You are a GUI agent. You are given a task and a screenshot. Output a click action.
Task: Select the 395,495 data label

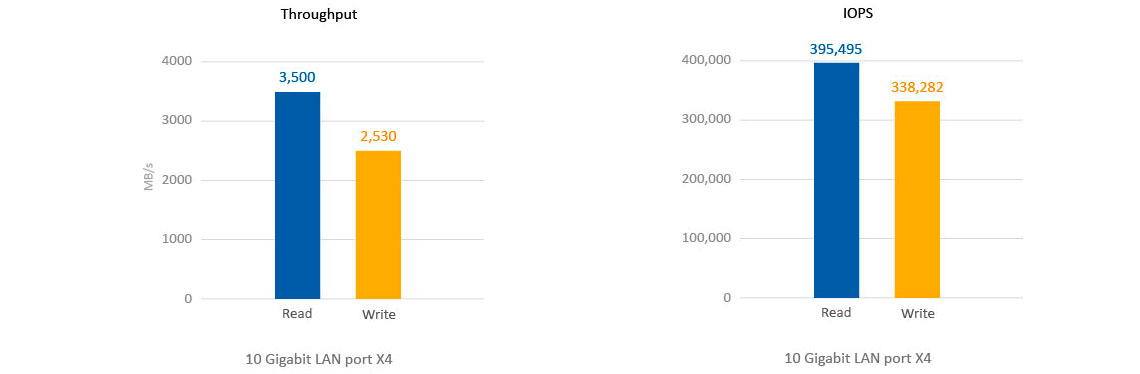point(836,49)
